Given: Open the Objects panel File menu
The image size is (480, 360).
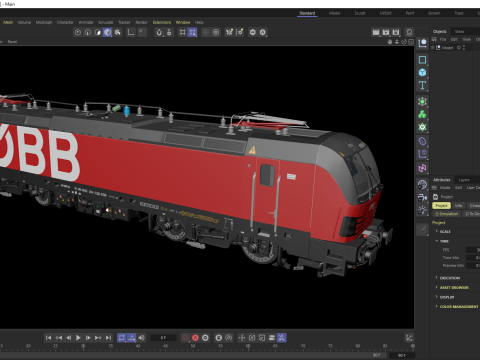Looking at the screenshot, I should [x=443, y=39].
